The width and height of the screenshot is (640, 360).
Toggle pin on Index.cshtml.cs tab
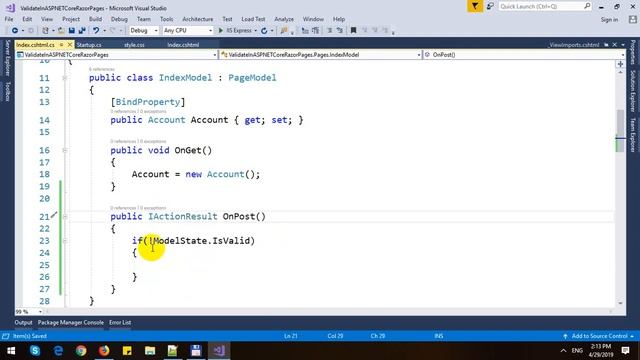tap(62, 44)
